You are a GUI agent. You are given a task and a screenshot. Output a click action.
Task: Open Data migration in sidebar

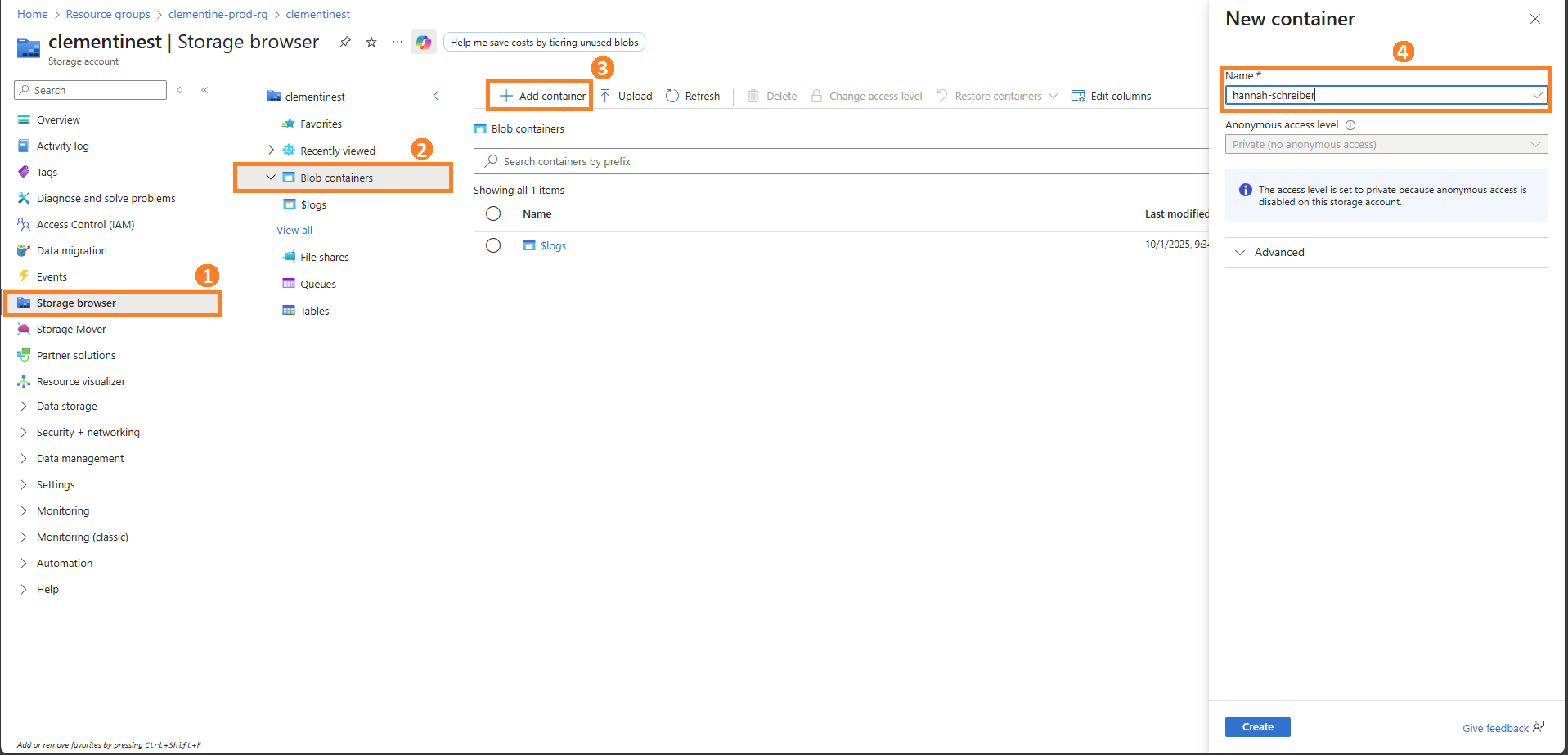71,250
